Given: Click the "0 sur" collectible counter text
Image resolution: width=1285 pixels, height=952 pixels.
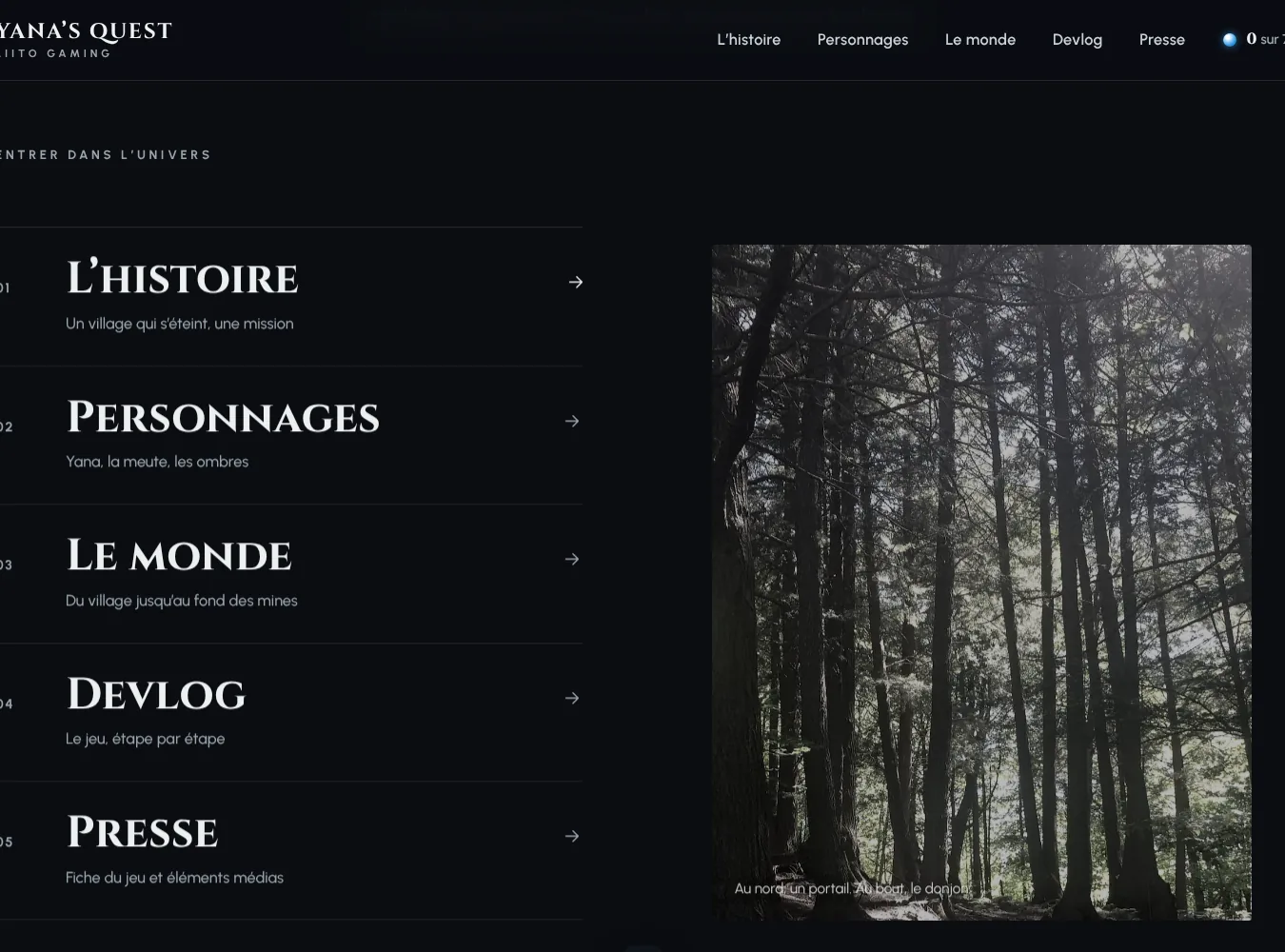Looking at the screenshot, I should (x=1265, y=39).
